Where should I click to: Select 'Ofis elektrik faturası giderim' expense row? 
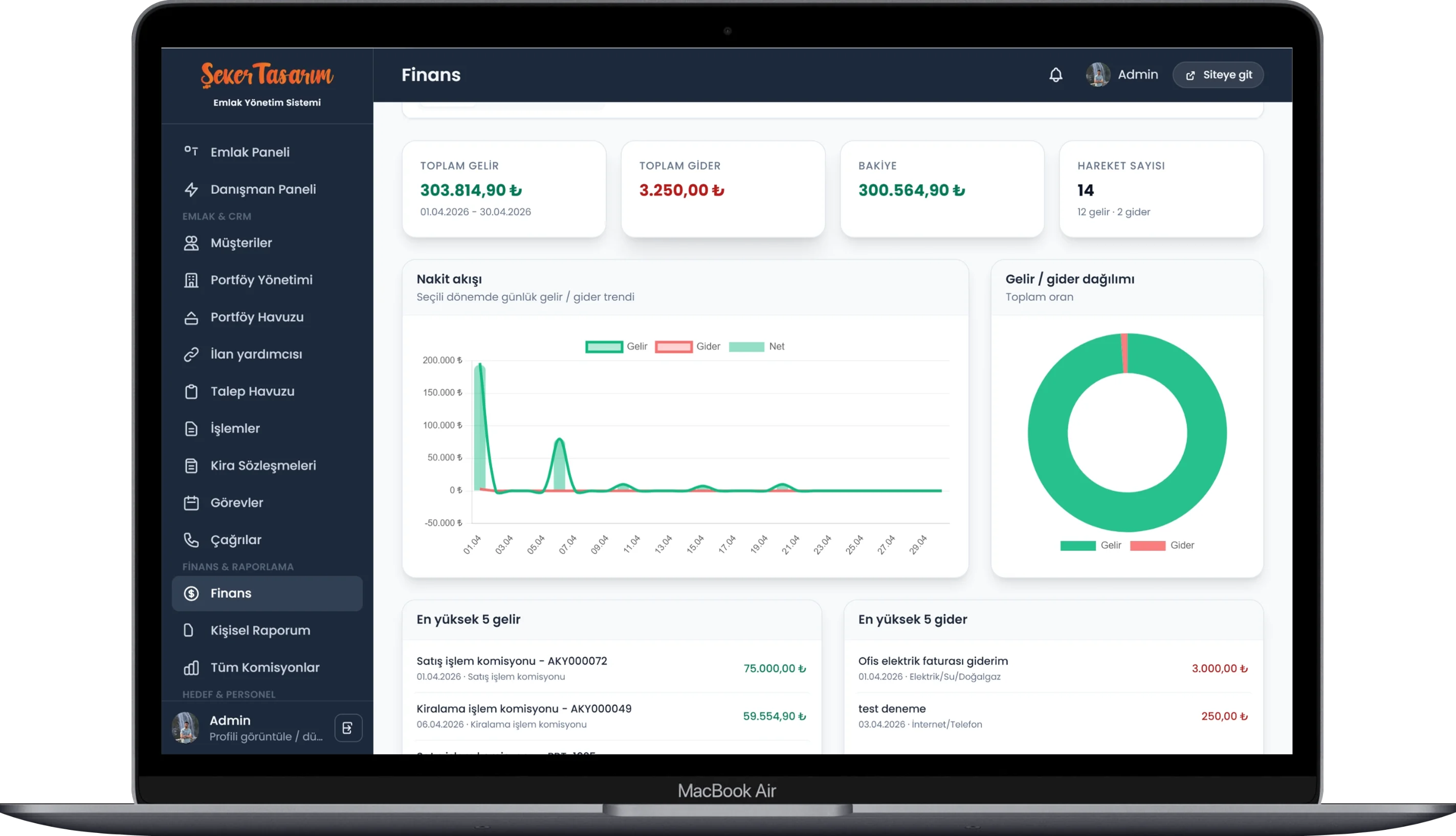[x=1053, y=668]
